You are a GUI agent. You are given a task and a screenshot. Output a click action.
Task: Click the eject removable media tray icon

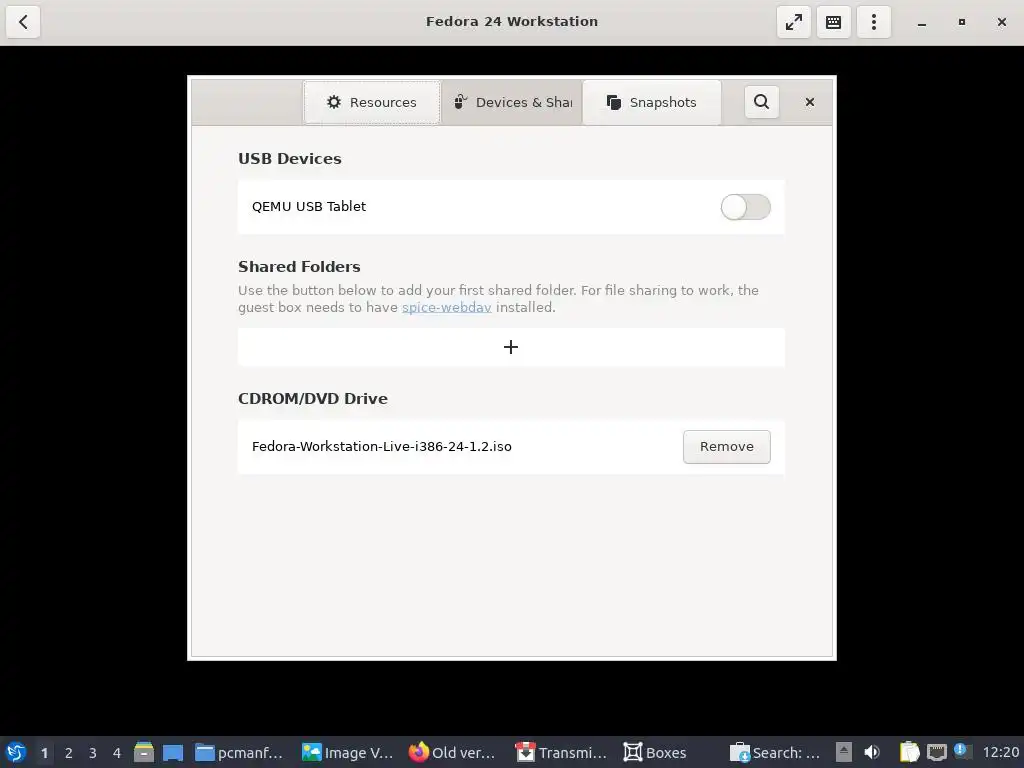844,752
